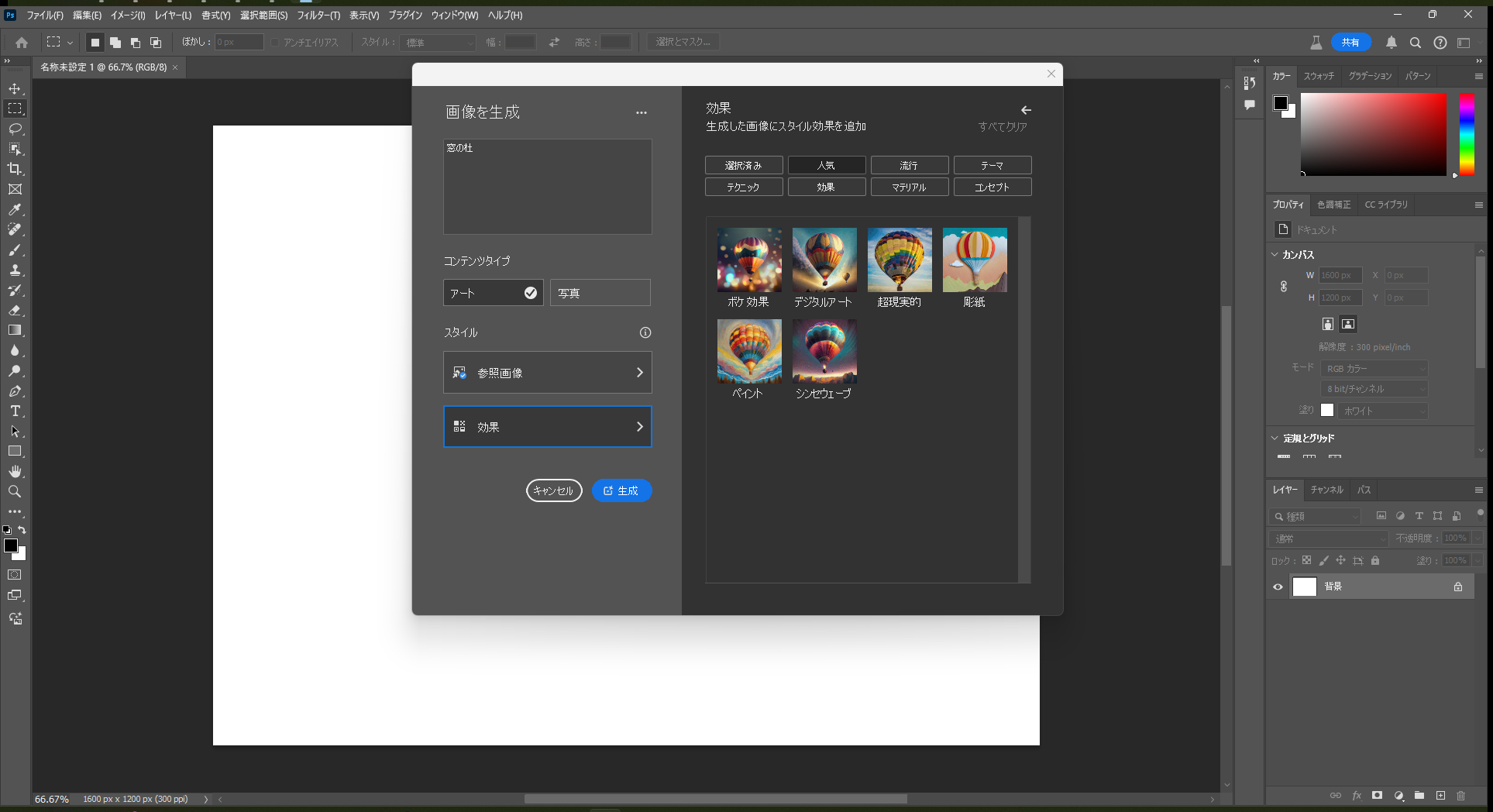Image resolution: width=1493 pixels, height=812 pixels.
Task: Click the 共有 button
Action: [1351, 43]
